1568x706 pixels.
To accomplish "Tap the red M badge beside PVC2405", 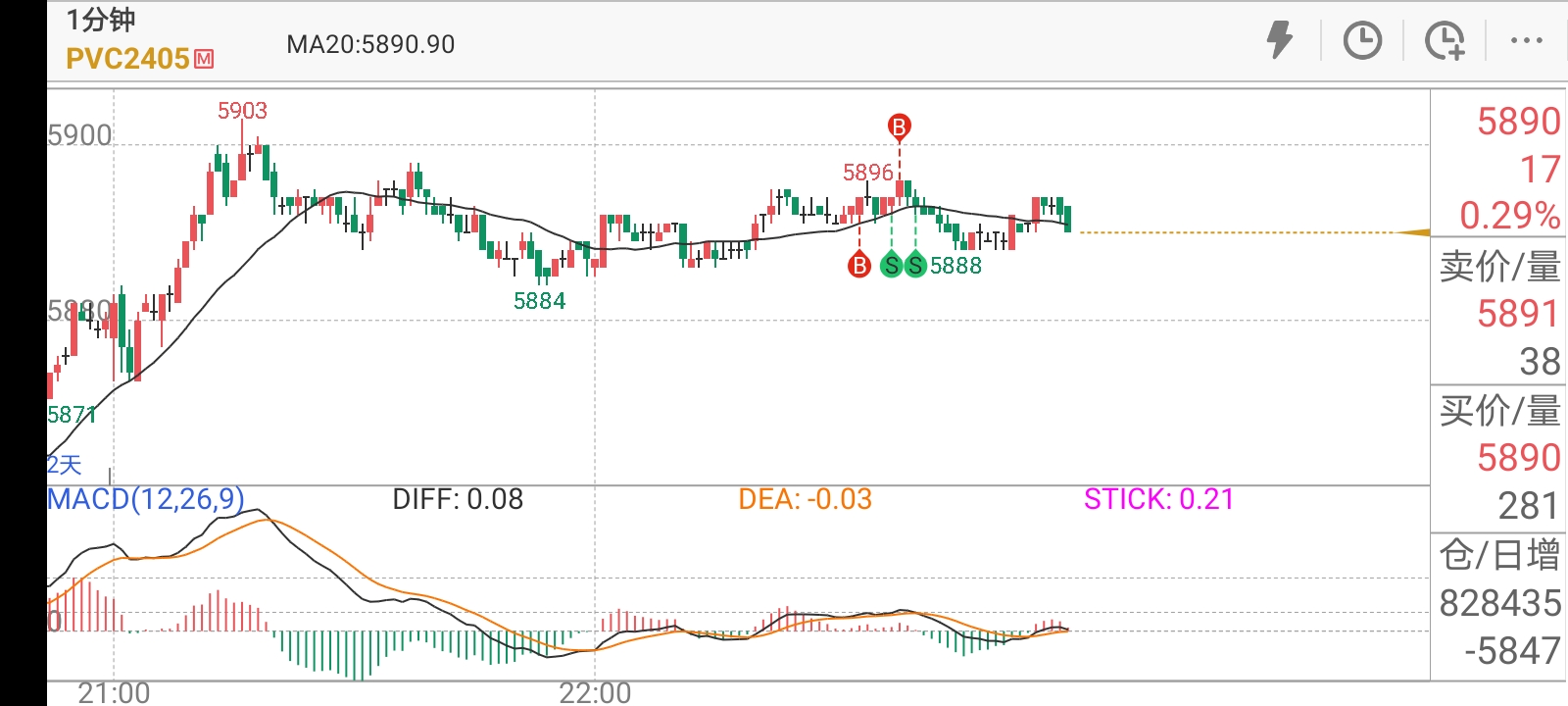I will click(x=204, y=59).
